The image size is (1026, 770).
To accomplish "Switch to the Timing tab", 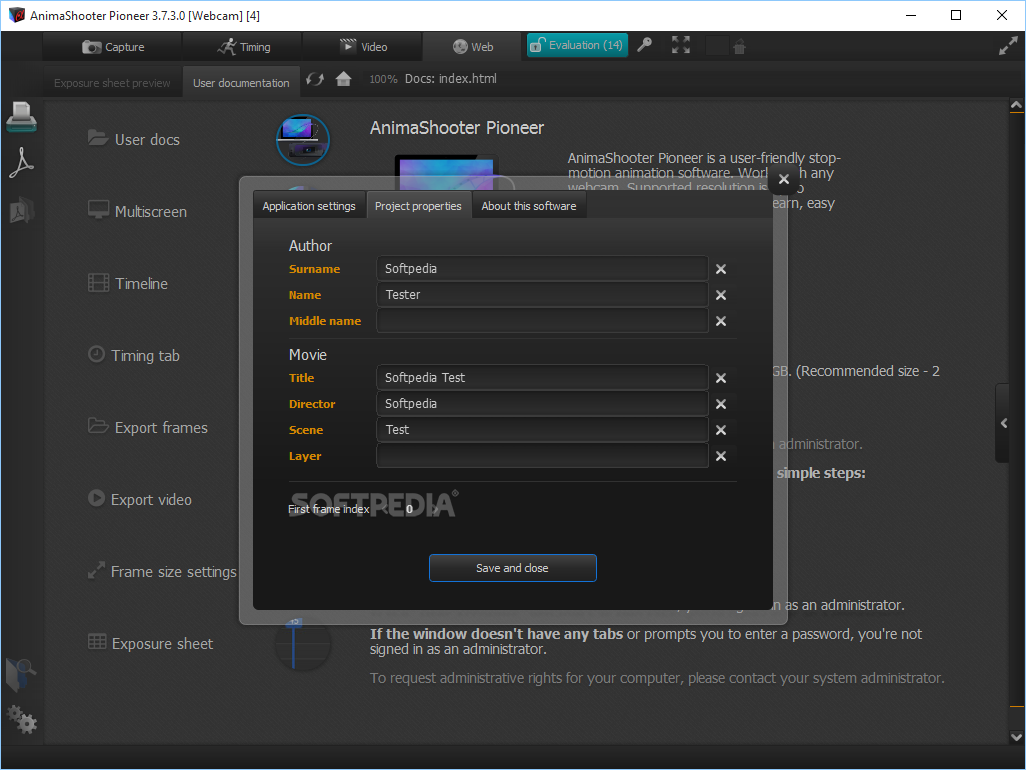I will (243, 46).
